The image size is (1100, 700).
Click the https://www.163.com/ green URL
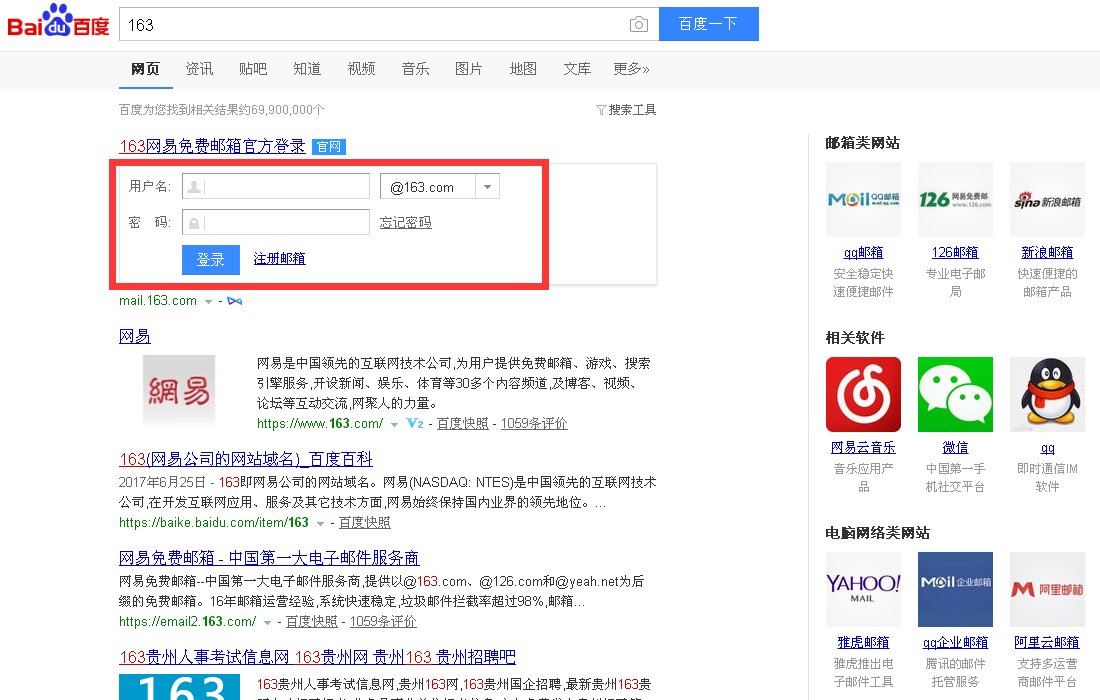pos(320,424)
